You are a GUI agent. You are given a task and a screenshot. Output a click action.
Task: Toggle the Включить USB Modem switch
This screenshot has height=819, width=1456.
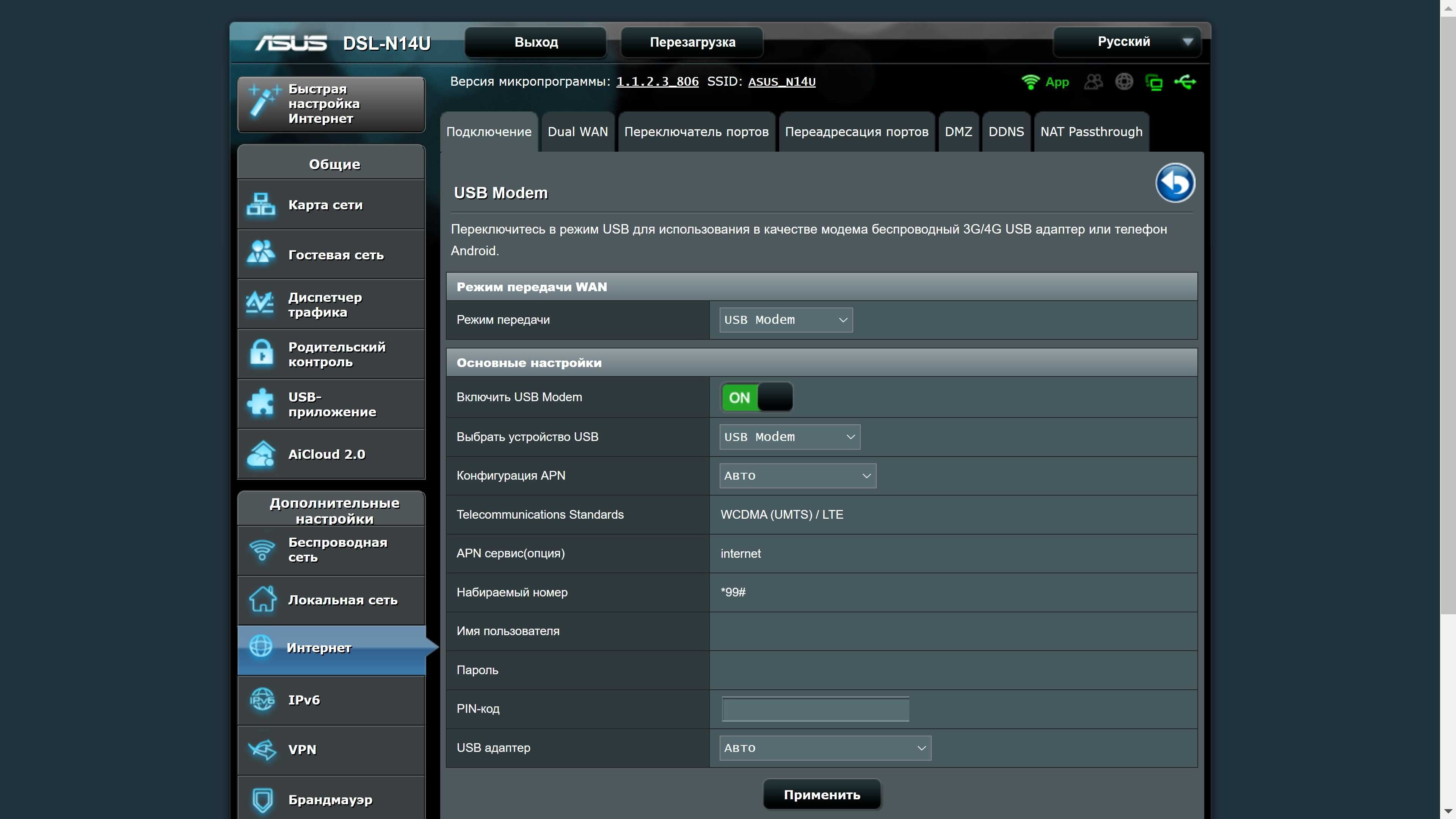tap(757, 397)
